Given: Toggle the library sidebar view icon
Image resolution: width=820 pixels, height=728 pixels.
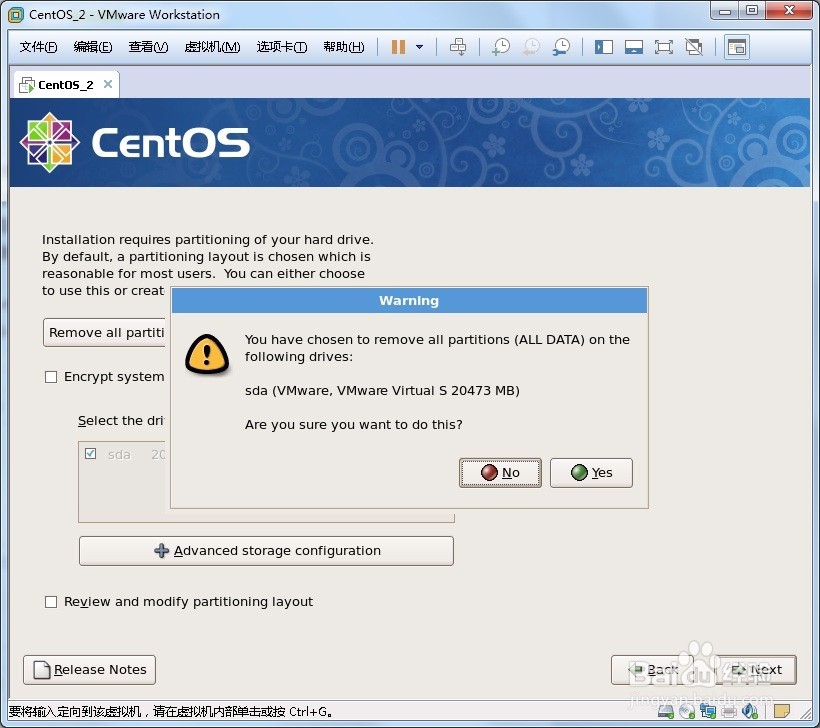Looking at the screenshot, I should [603, 47].
